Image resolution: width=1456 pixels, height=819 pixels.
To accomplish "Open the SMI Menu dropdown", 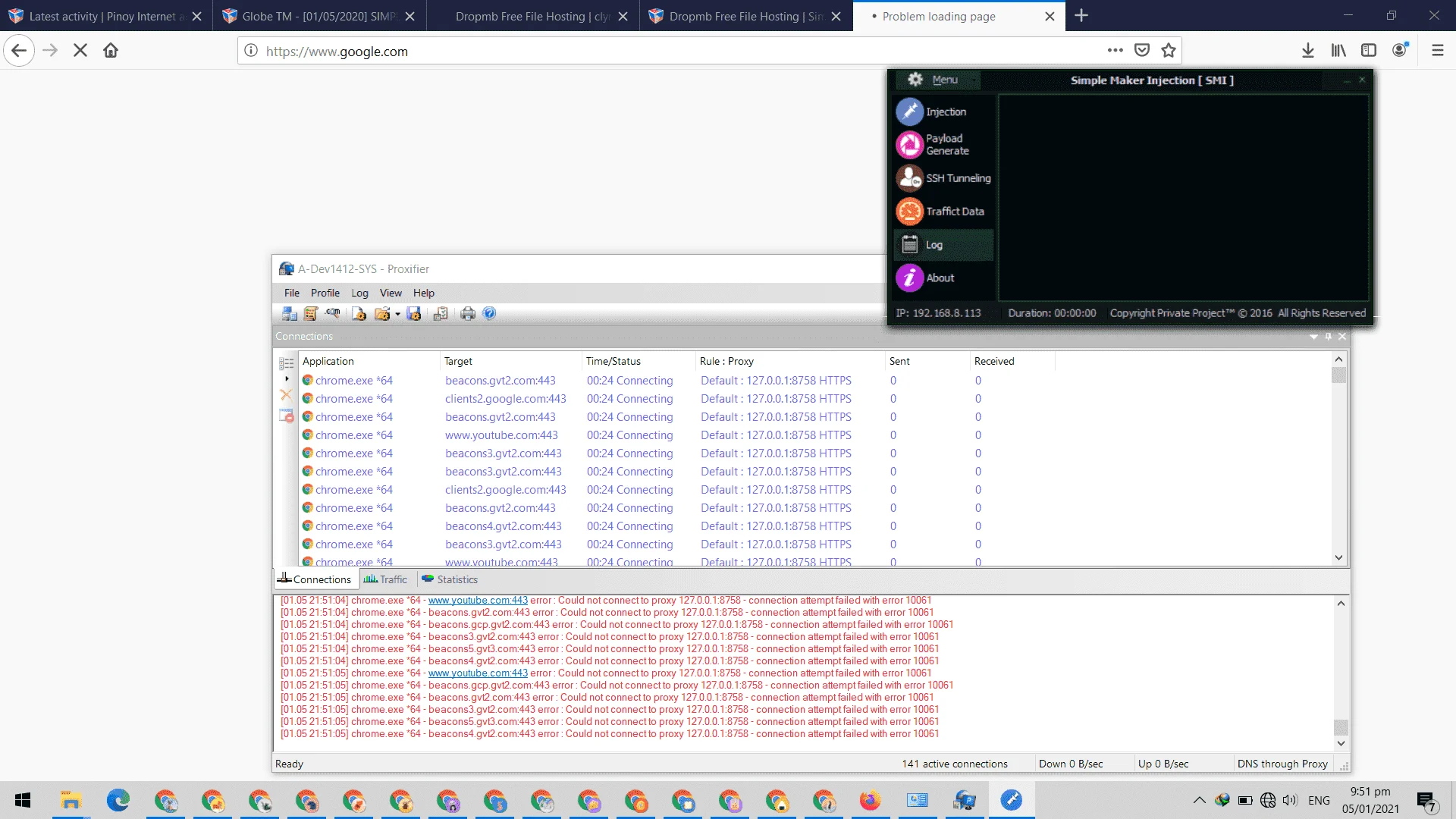I will (x=937, y=80).
